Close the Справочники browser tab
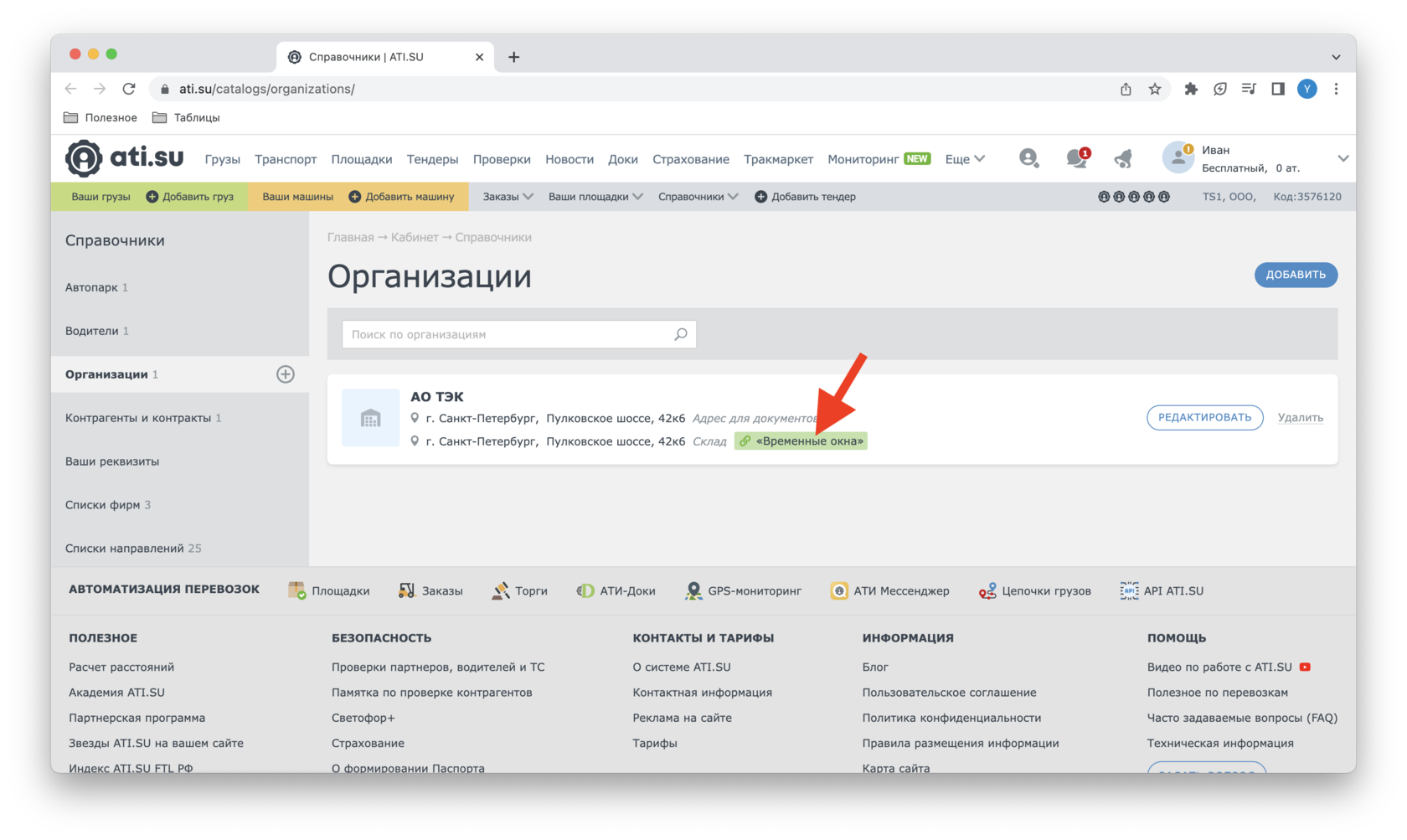 479,57
